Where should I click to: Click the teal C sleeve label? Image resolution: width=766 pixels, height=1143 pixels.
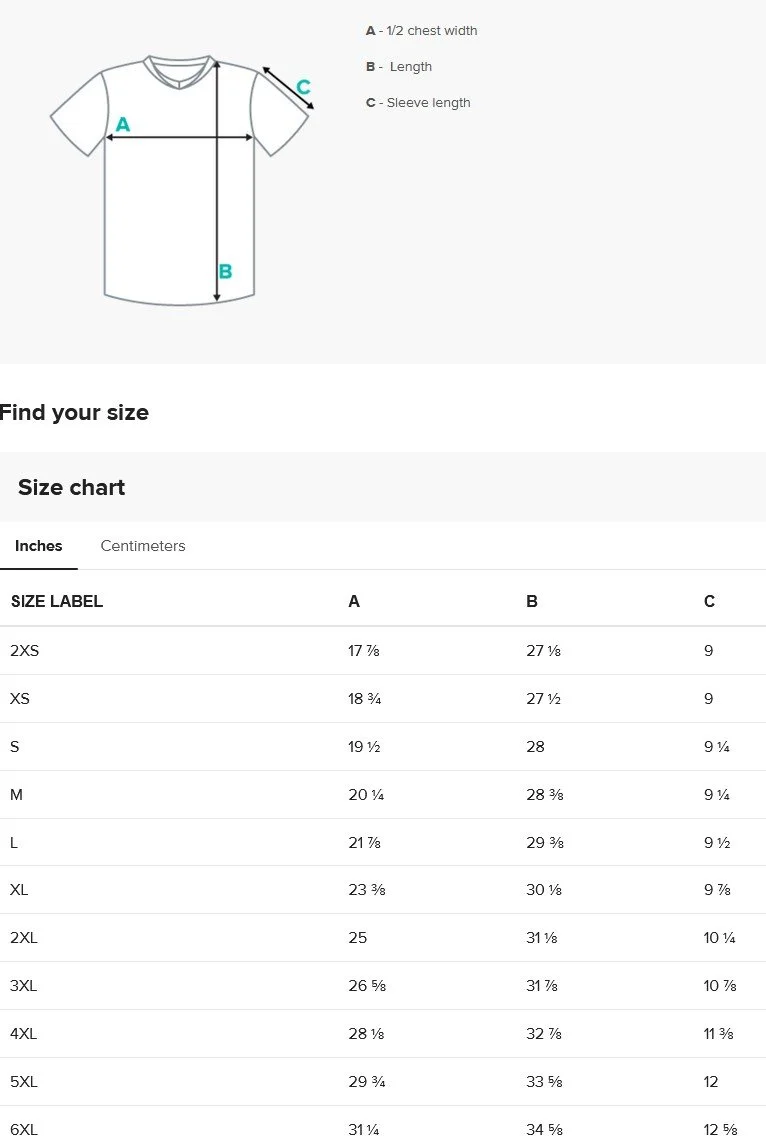(304, 87)
